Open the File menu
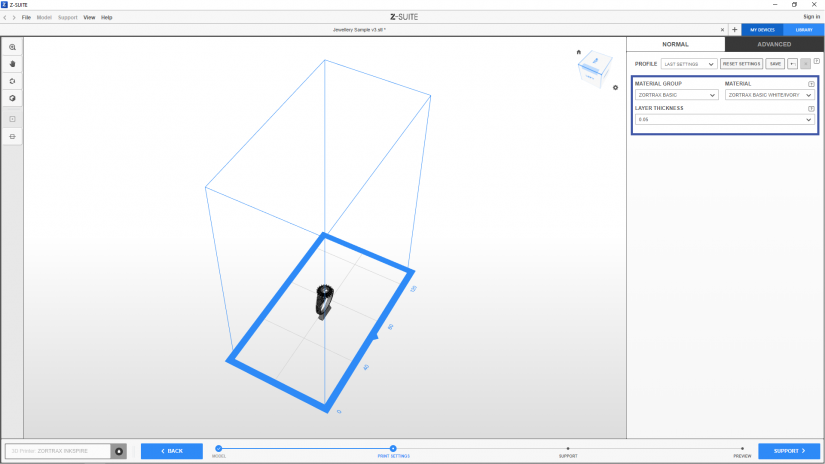Image resolution: width=825 pixels, height=464 pixels. pyautogui.click(x=26, y=17)
